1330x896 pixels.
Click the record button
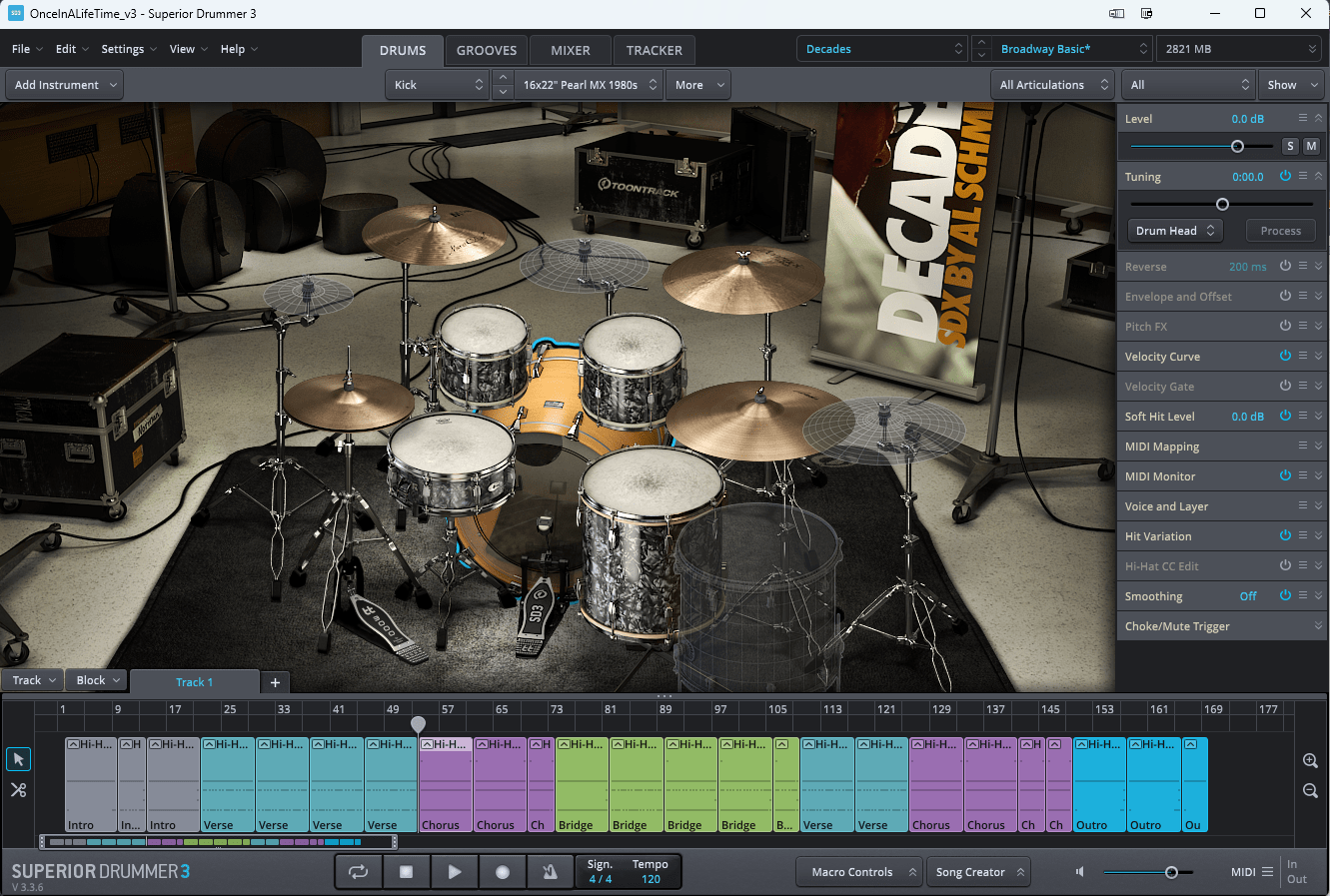click(x=503, y=872)
